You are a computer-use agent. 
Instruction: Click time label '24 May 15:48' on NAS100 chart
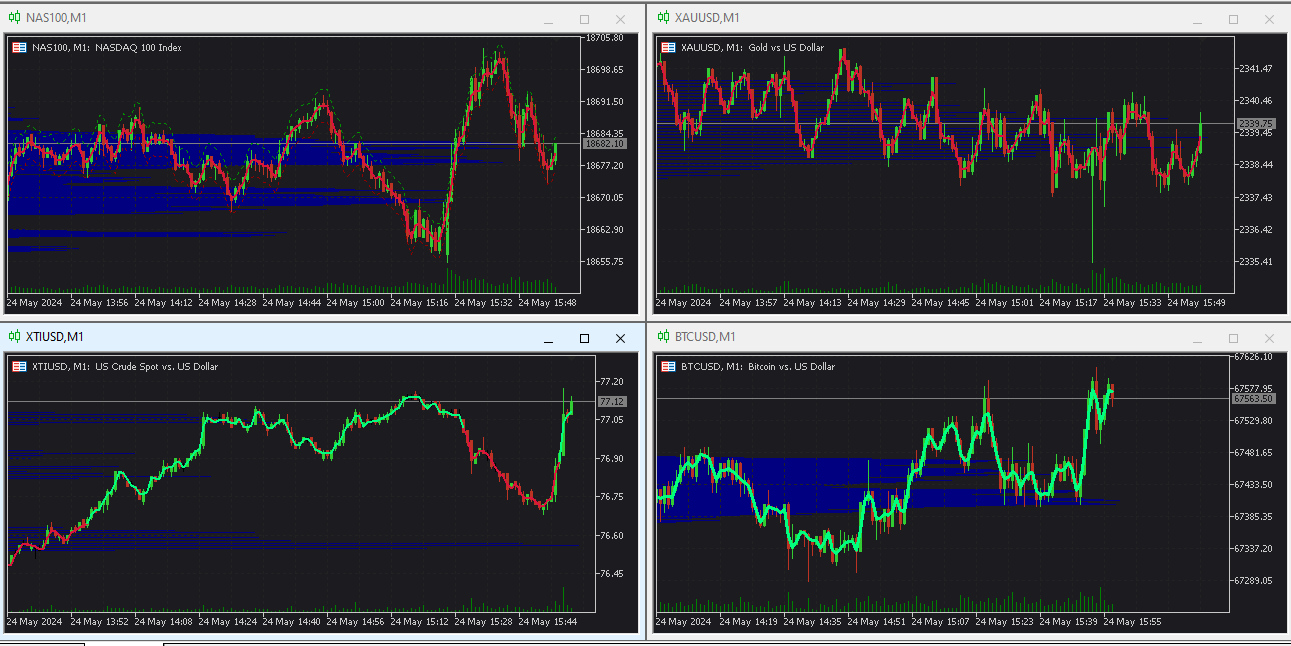[546, 302]
